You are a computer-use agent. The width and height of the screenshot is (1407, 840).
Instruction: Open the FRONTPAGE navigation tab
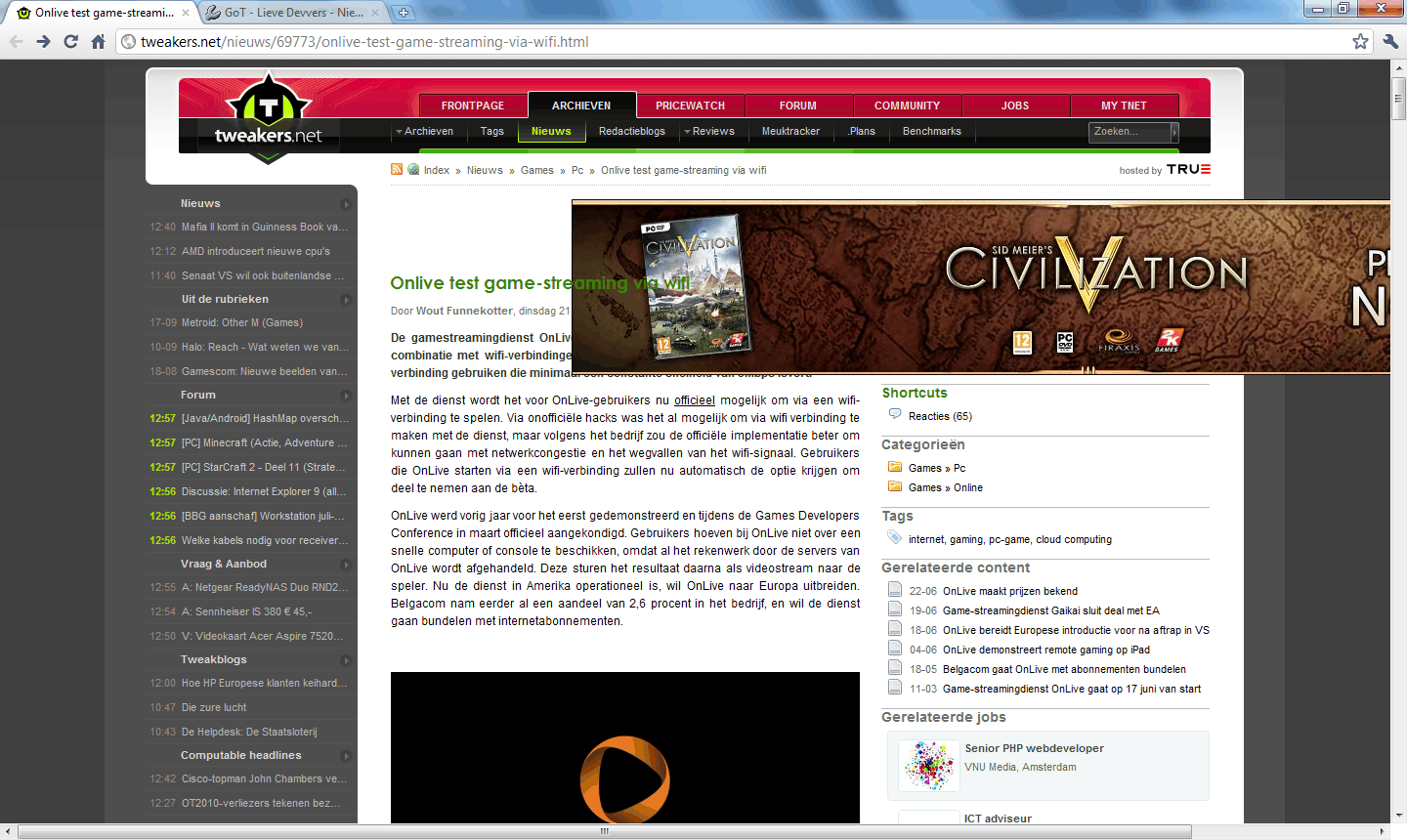473,105
